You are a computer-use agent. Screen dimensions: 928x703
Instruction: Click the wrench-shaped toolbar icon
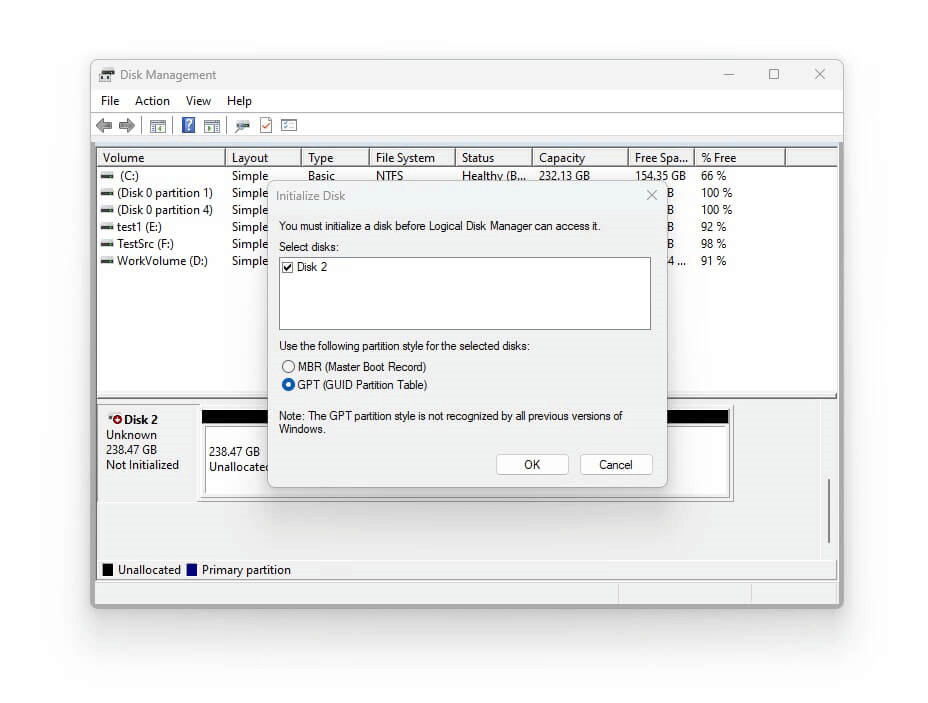(x=241, y=125)
